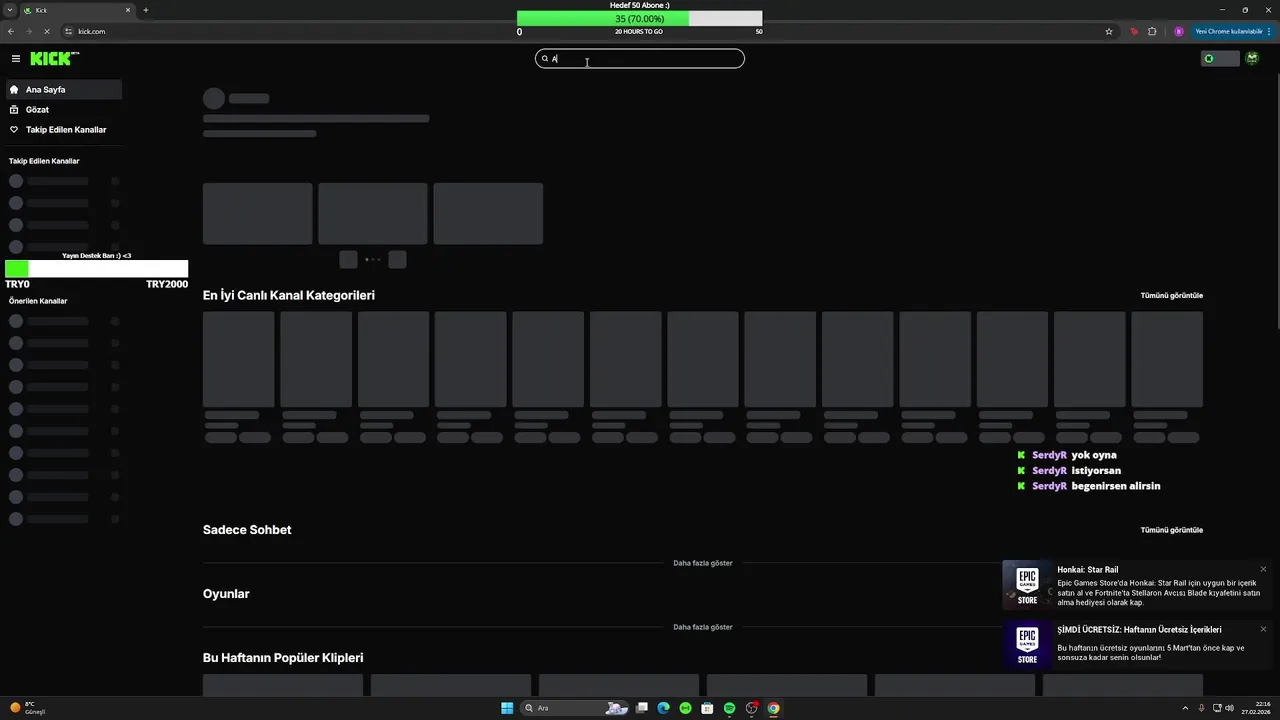Go to Ana Sayfa in sidebar
The image size is (1280, 720).
64,89
